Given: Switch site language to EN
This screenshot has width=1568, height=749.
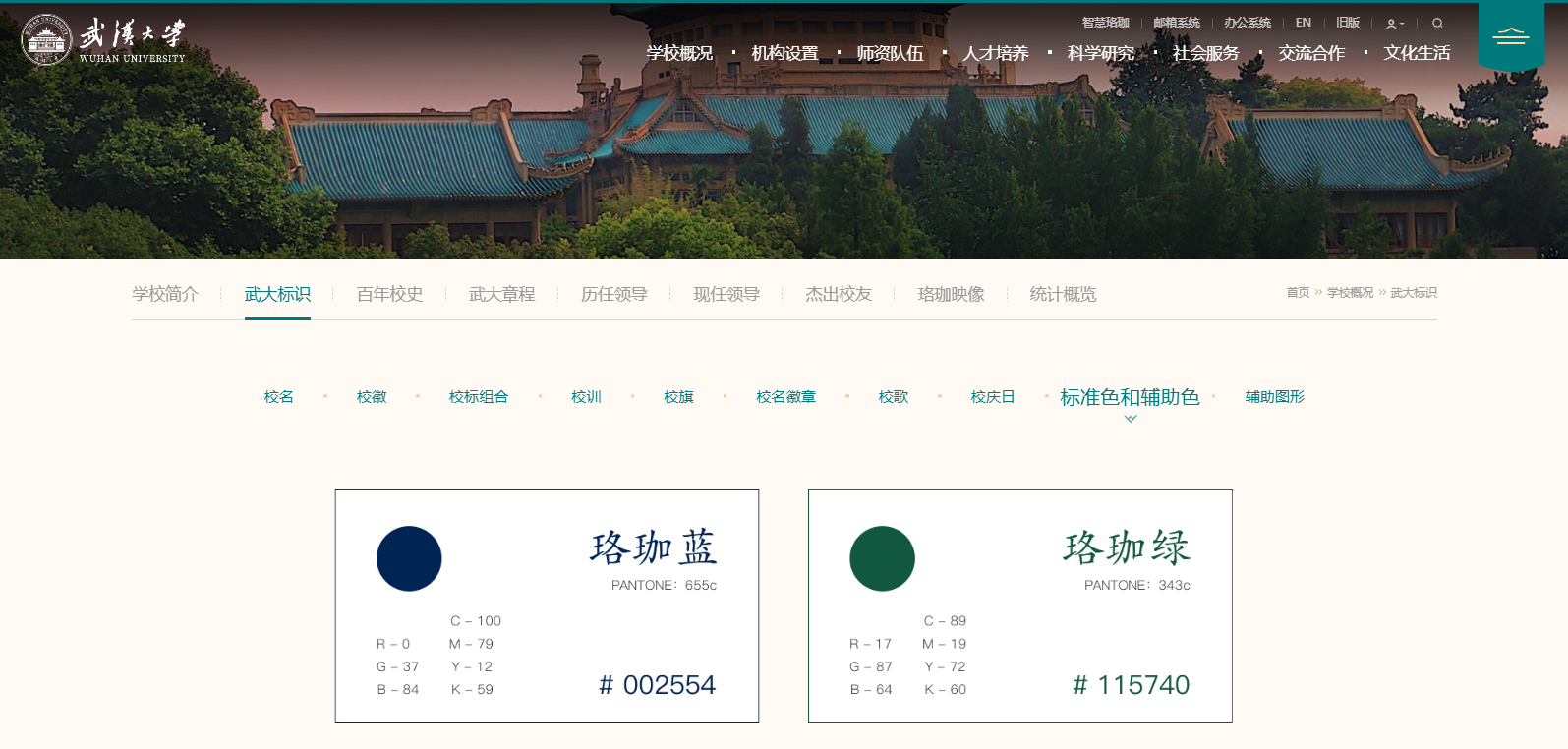Looking at the screenshot, I should (x=1304, y=23).
